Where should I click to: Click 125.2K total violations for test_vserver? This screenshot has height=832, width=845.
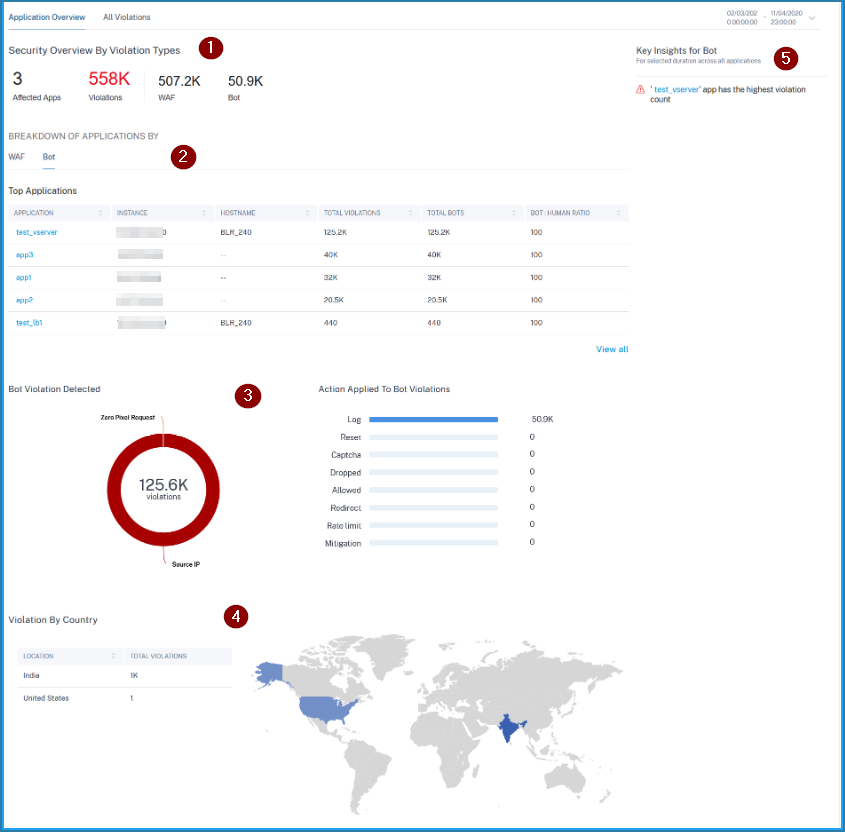pos(335,232)
